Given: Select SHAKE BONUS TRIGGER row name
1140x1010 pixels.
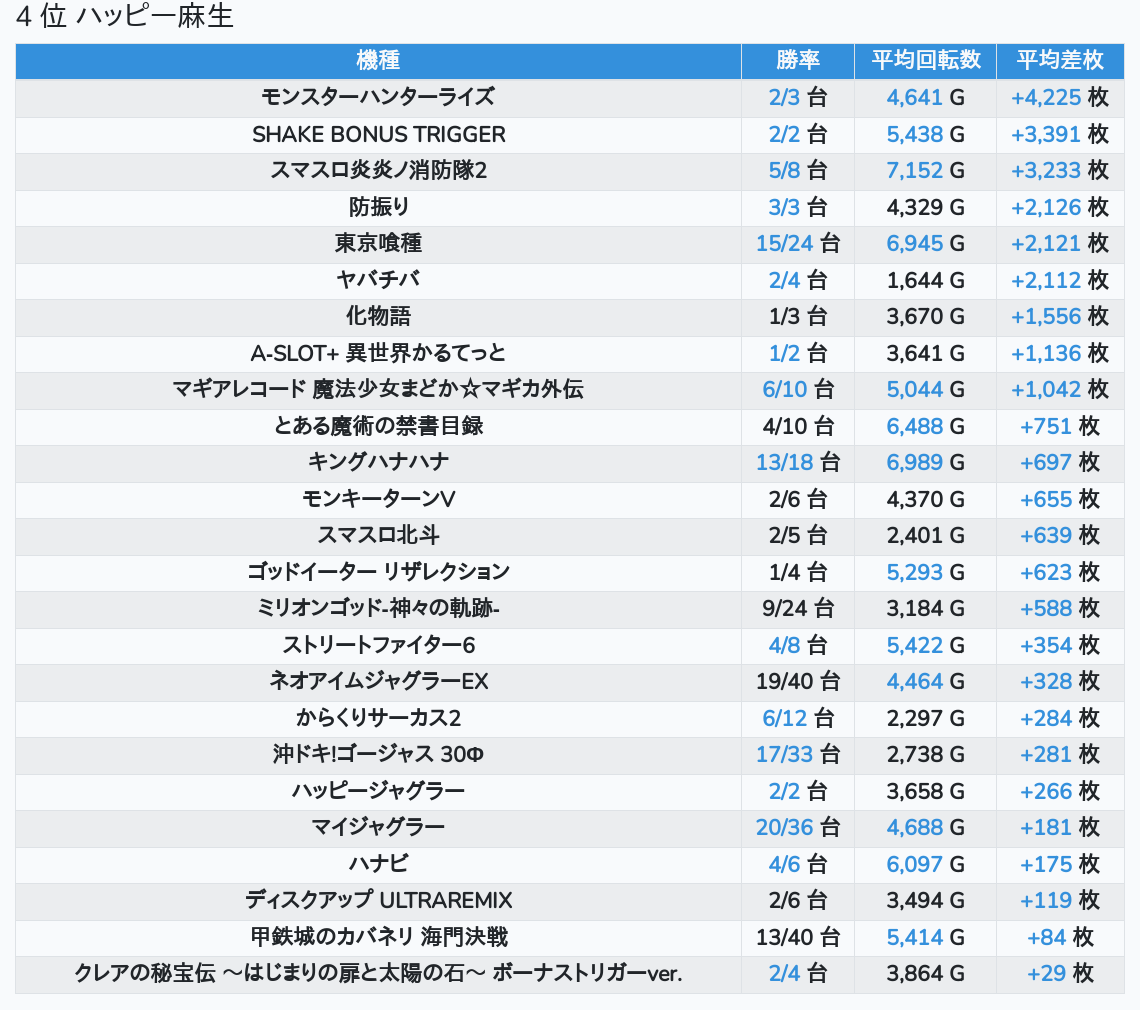Looking at the screenshot, I should 378,135.
